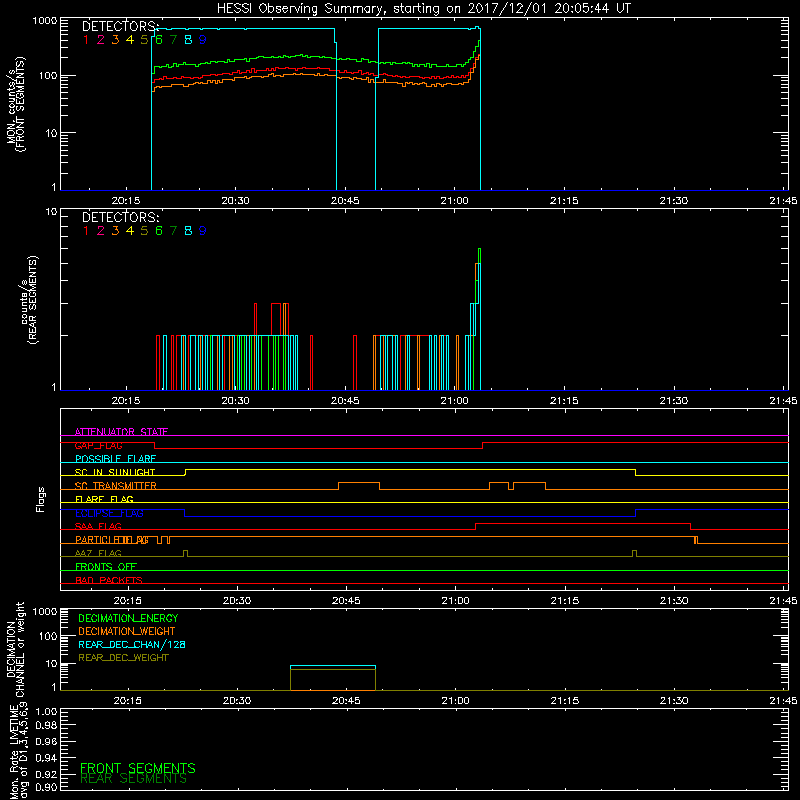Click the 20:30 time label under the rear segments plot

tap(235, 401)
